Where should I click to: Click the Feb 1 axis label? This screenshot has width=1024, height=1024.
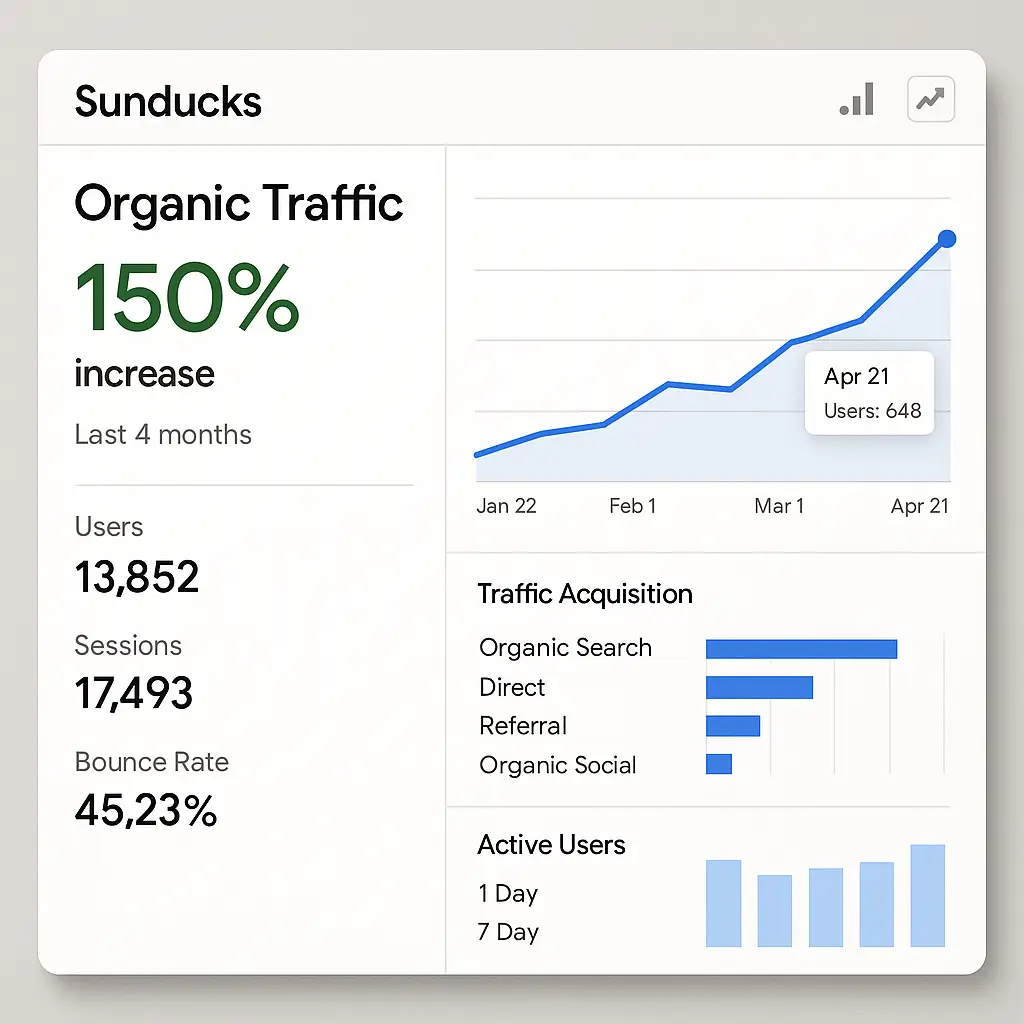click(632, 506)
